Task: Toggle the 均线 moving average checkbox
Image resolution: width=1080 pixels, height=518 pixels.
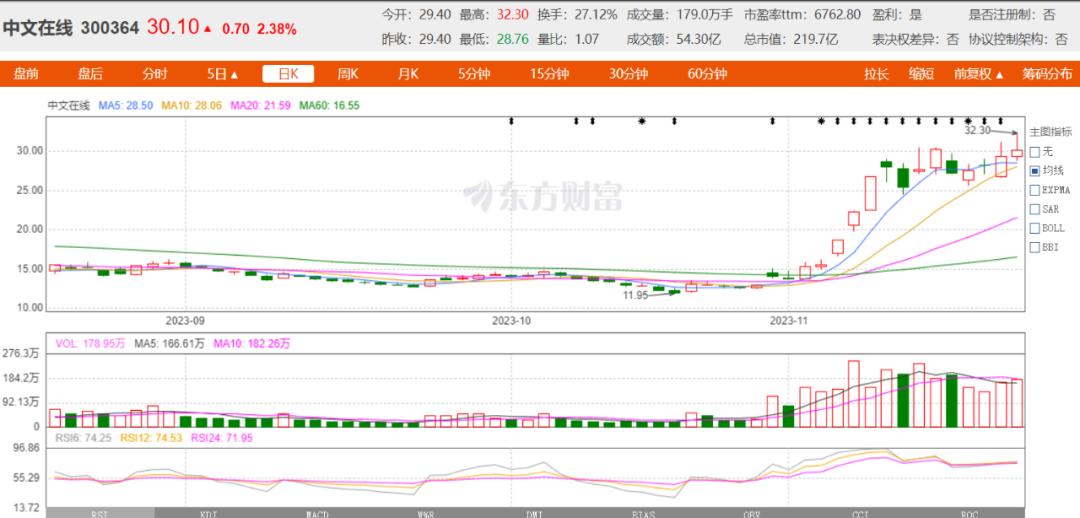Action: click(1035, 170)
